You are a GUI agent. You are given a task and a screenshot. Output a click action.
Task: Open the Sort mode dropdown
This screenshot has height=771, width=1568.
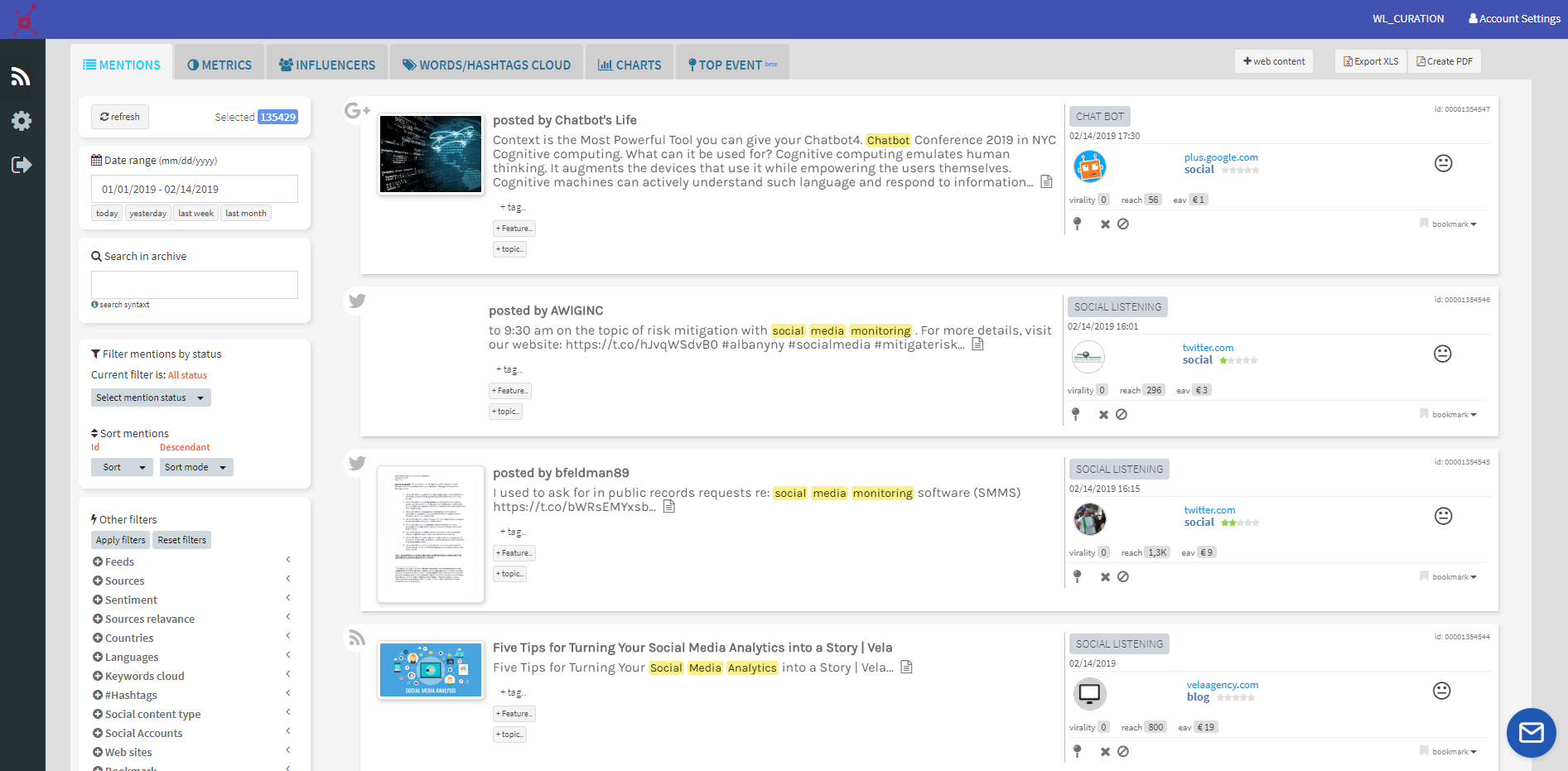click(196, 467)
